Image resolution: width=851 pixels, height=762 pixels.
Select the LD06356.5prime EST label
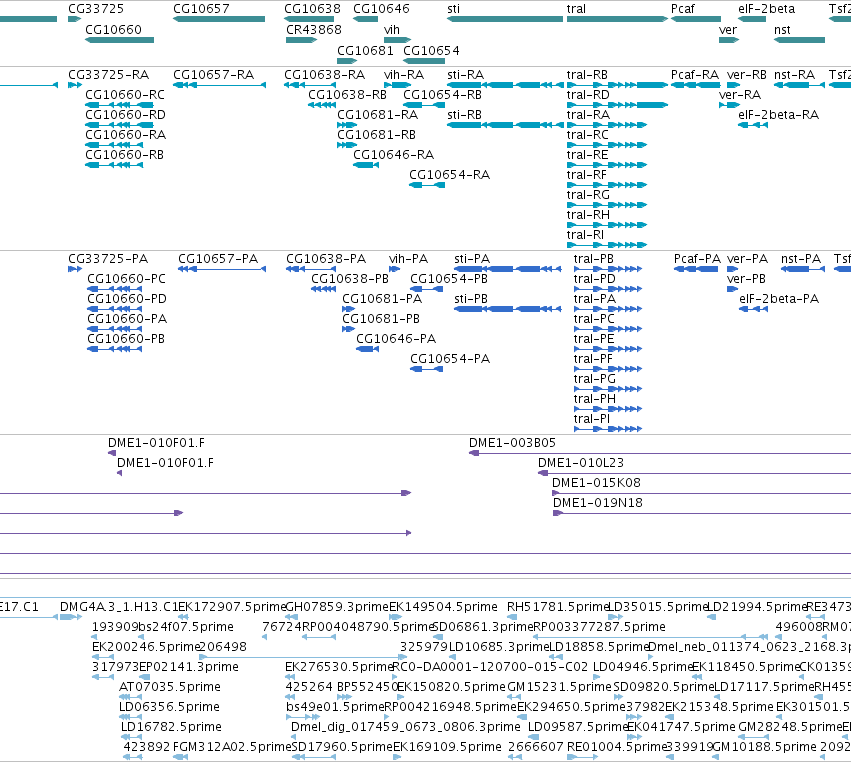[169, 707]
